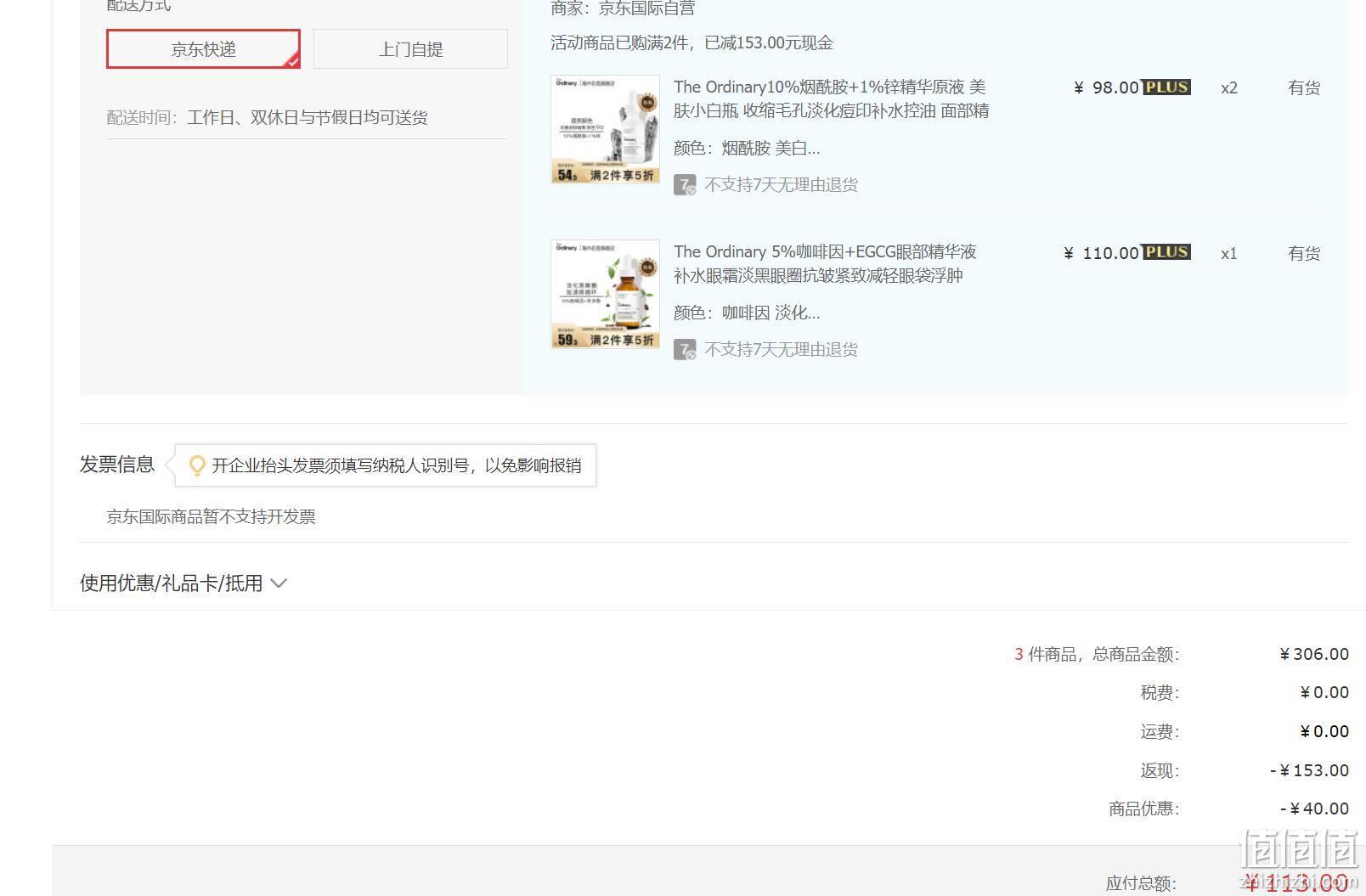Open product link The Ordinary10%烟酰胺+1%锌精华原液
1366x896 pixels.
pos(831,99)
